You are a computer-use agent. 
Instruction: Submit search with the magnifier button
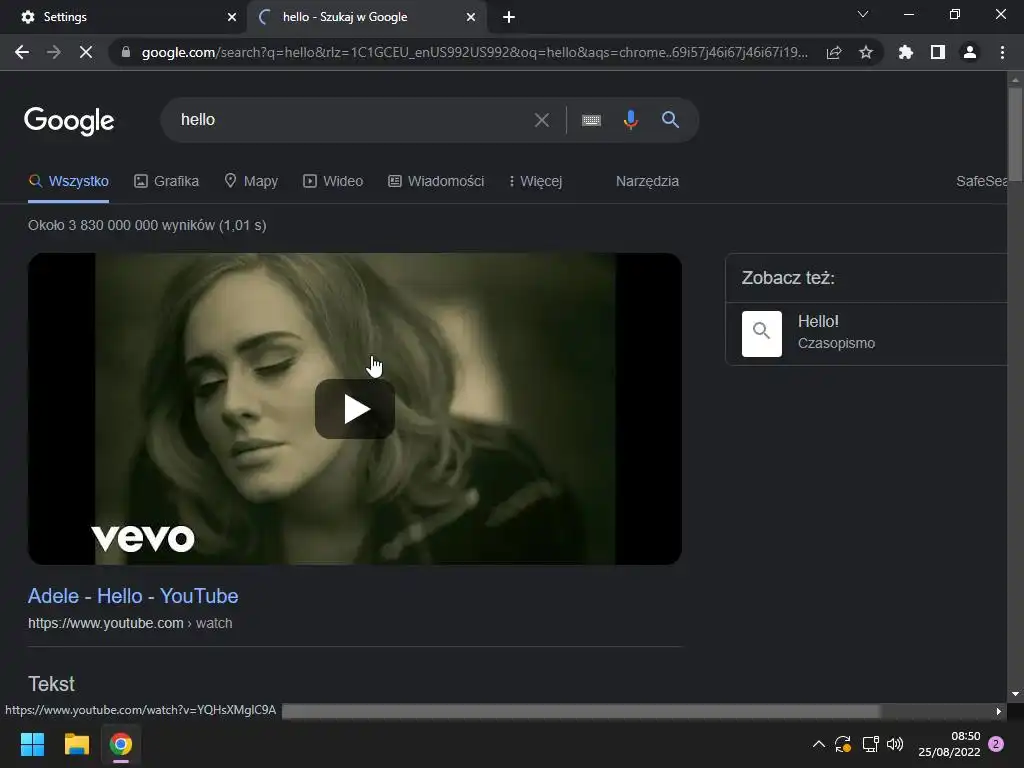(670, 120)
